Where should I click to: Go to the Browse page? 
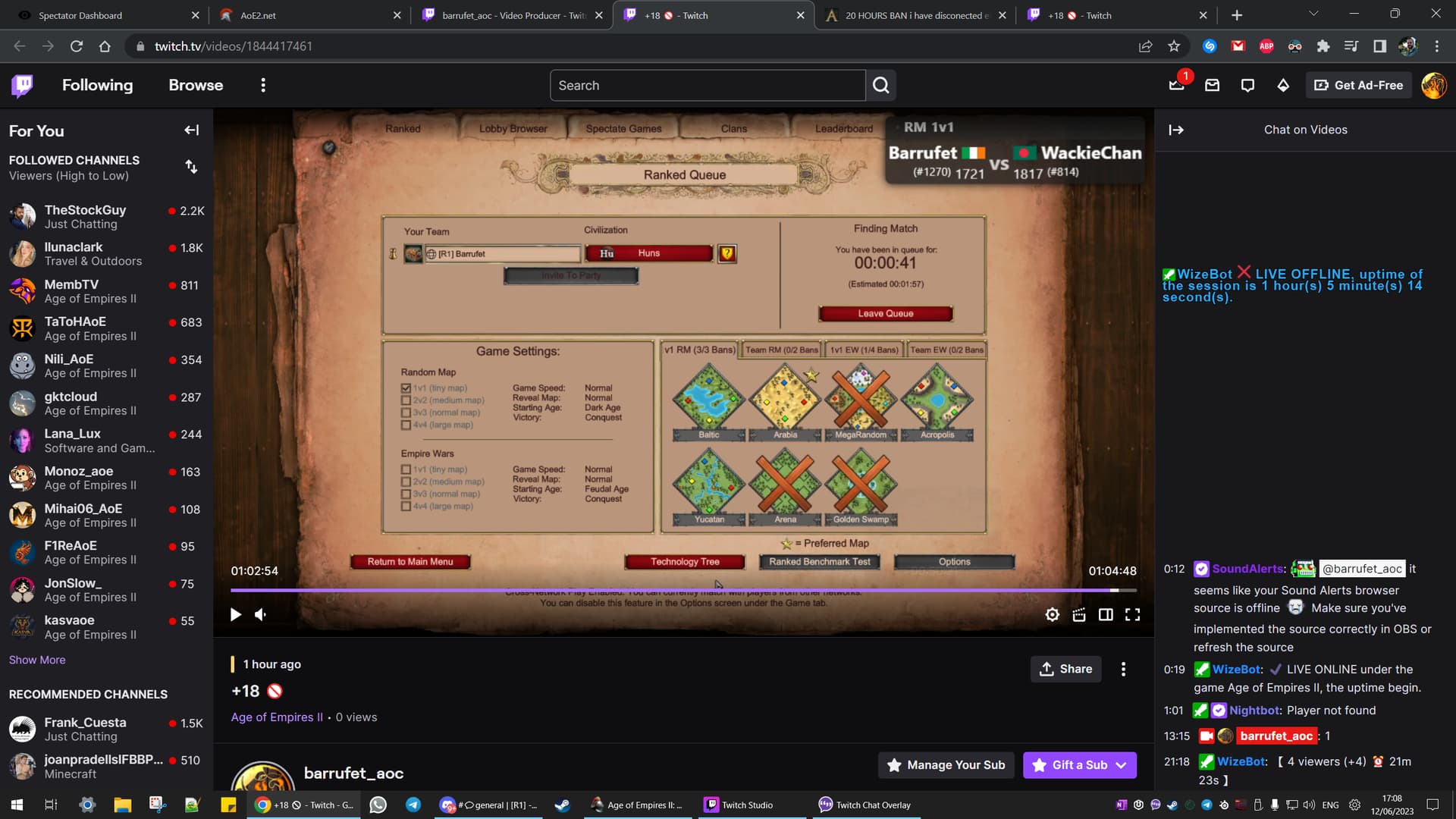tap(196, 86)
